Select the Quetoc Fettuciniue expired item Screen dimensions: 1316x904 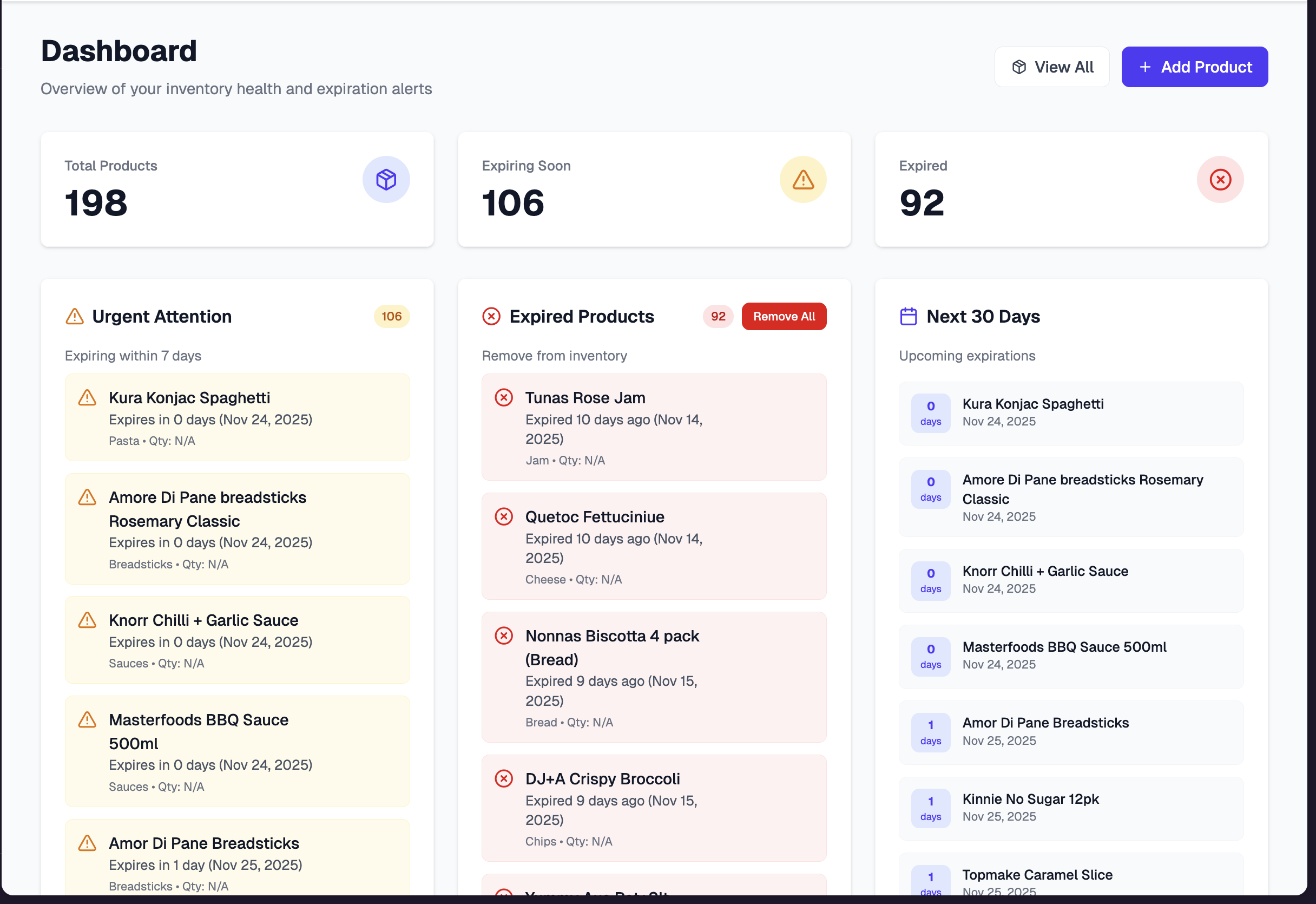click(x=654, y=546)
